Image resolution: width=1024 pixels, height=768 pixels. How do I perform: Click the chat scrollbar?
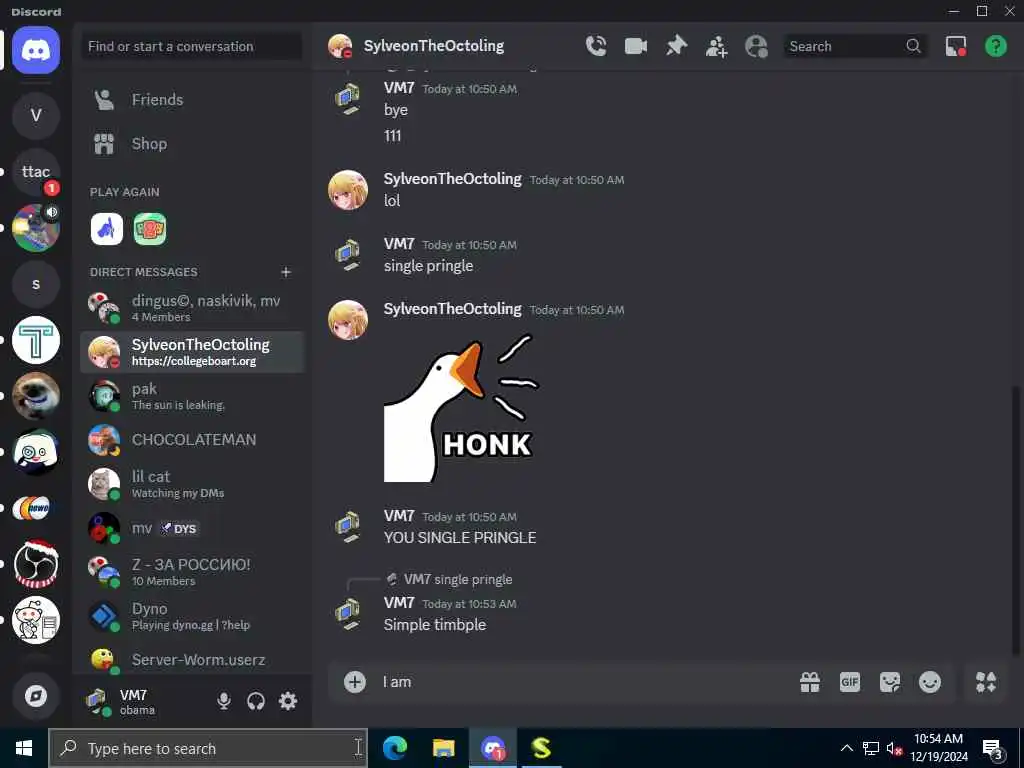(1015, 519)
